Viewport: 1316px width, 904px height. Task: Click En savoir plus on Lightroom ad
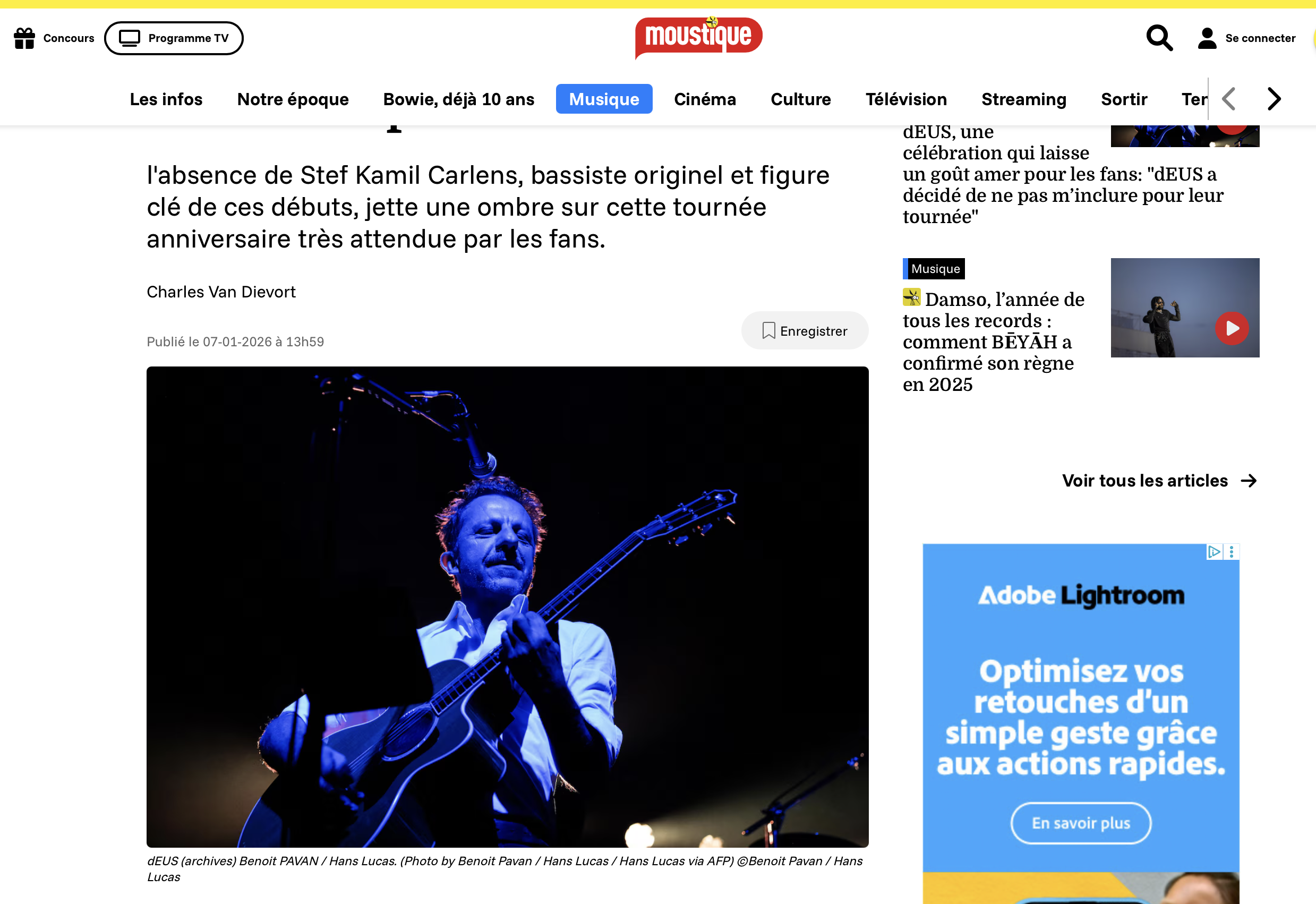click(1080, 823)
